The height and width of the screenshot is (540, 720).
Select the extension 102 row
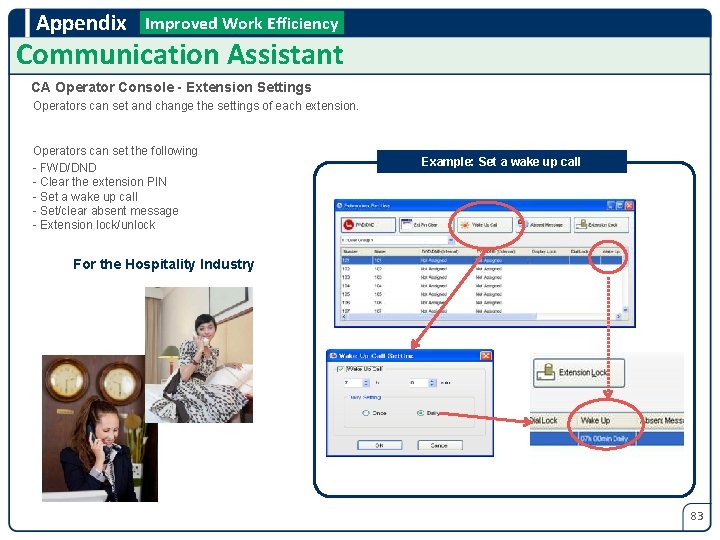(481, 269)
